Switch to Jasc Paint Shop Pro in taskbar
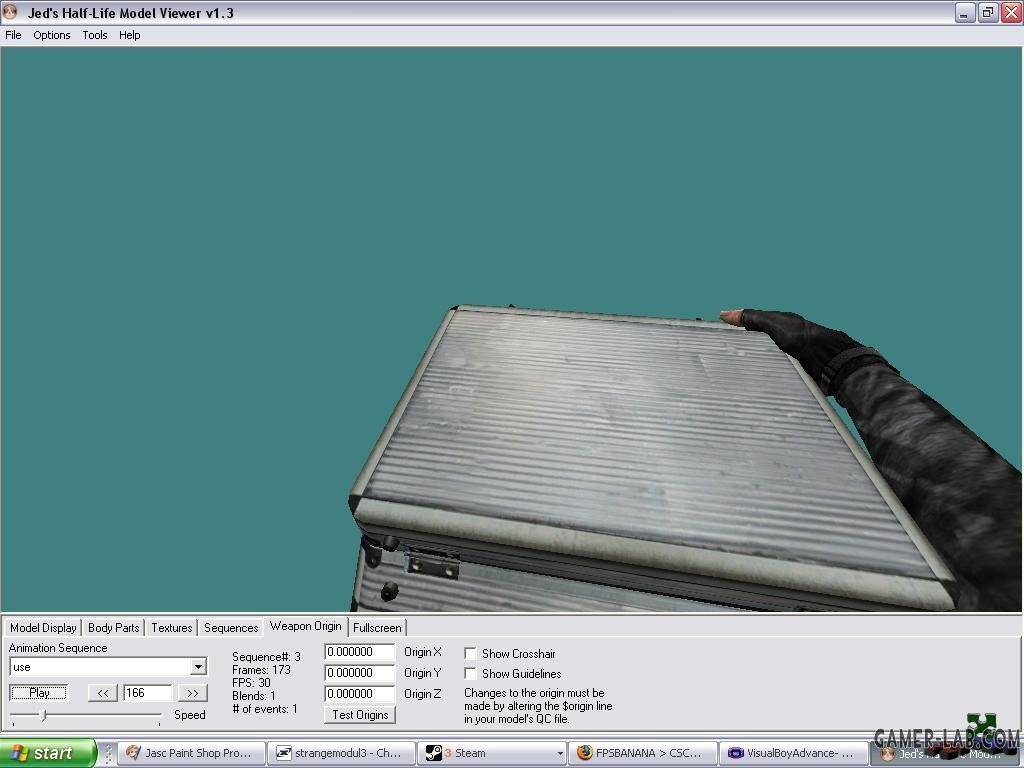1024x768 pixels. [x=191, y=753]
